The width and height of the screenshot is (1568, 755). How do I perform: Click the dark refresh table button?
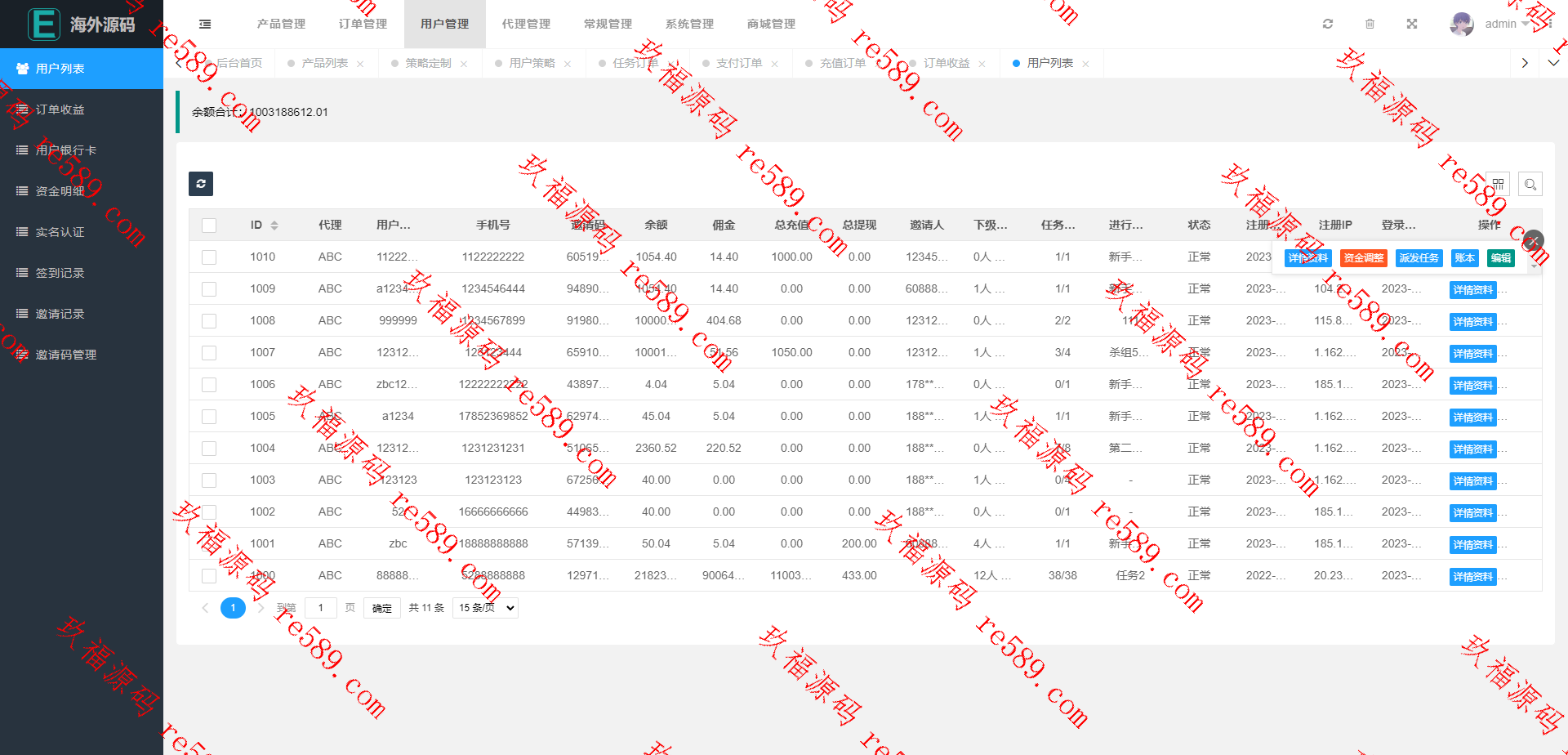pos(201,184)
